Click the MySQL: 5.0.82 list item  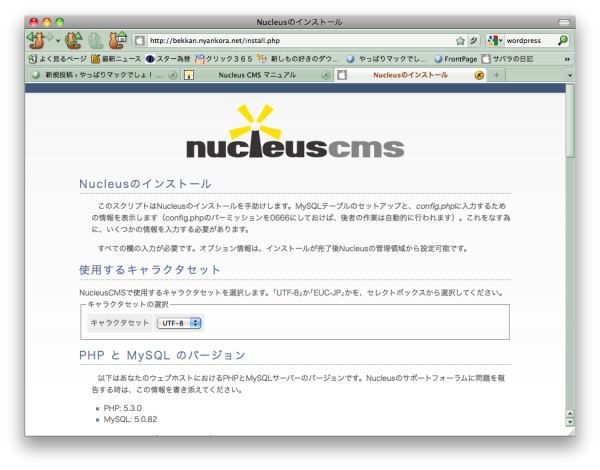point(130,419)
